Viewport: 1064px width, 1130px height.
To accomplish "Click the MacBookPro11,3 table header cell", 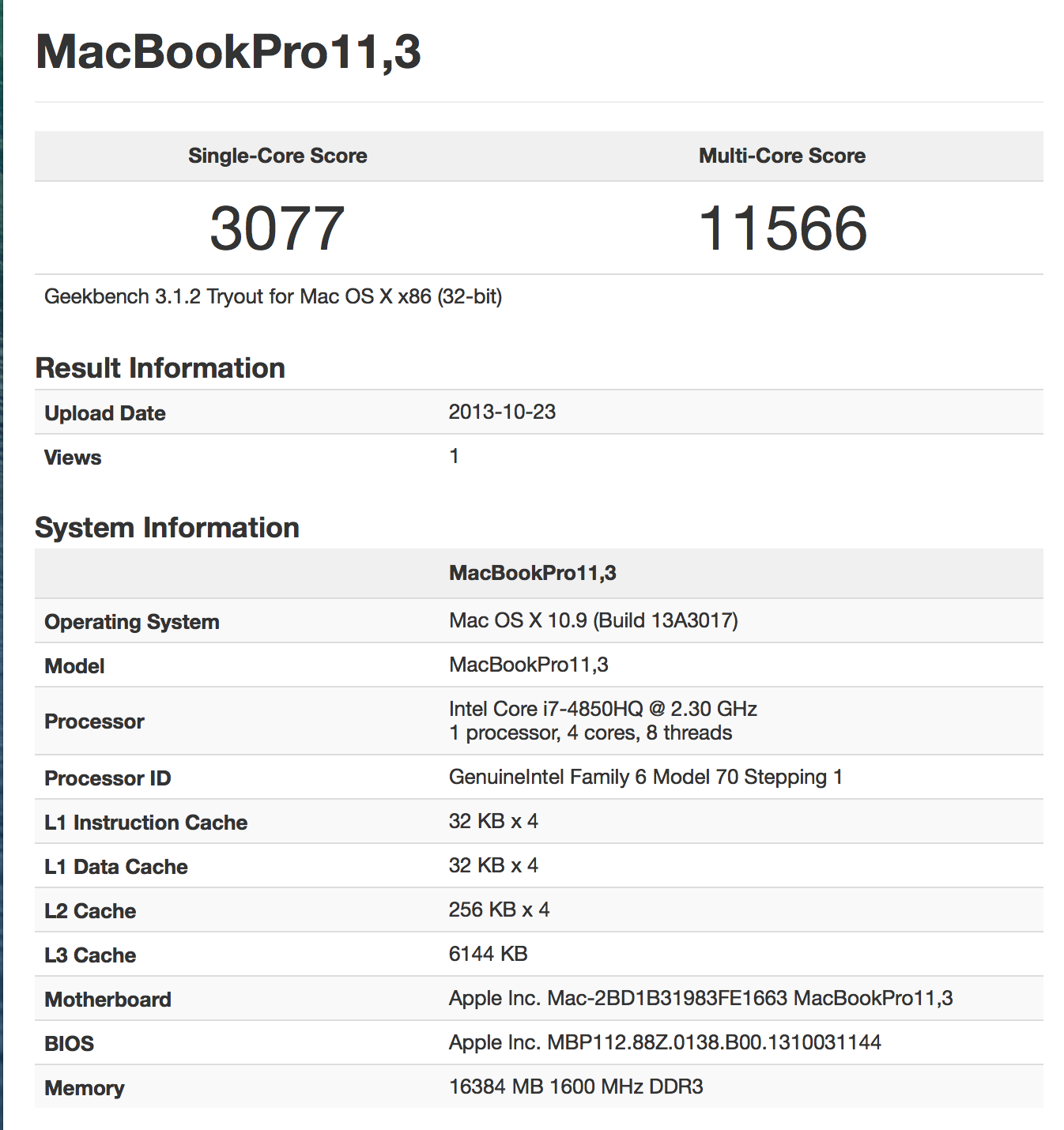I will pos(533,573).
